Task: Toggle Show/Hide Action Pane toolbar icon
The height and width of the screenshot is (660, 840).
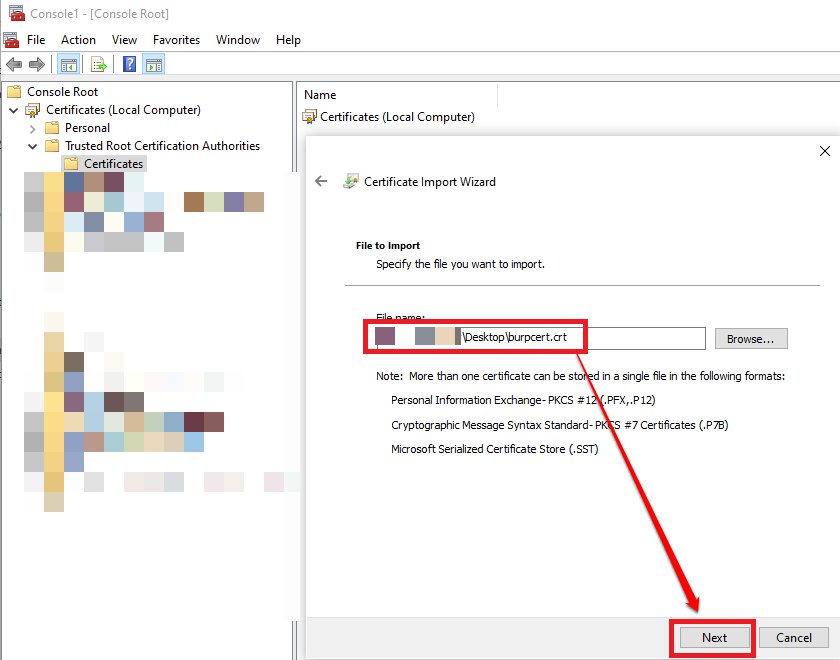Action: [x=153, y=65]
